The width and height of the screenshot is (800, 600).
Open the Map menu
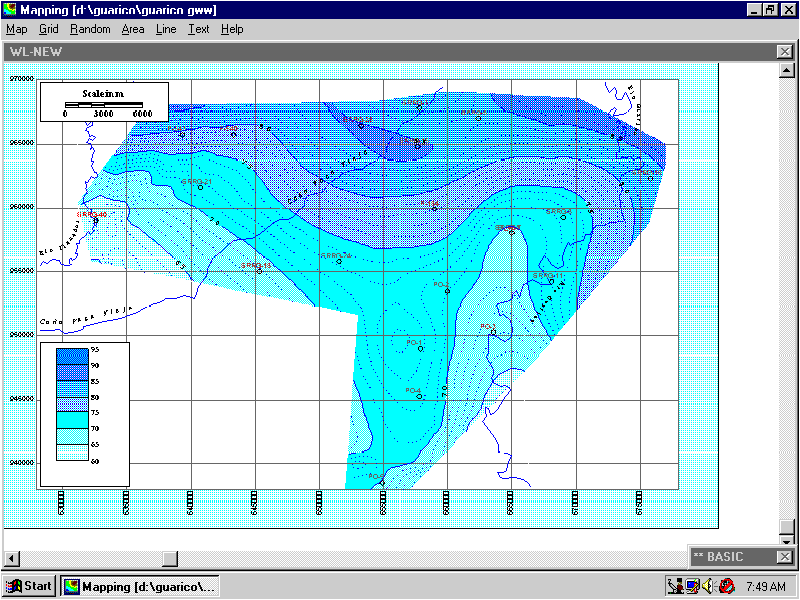pyautogui.click(x=17, y=30)
